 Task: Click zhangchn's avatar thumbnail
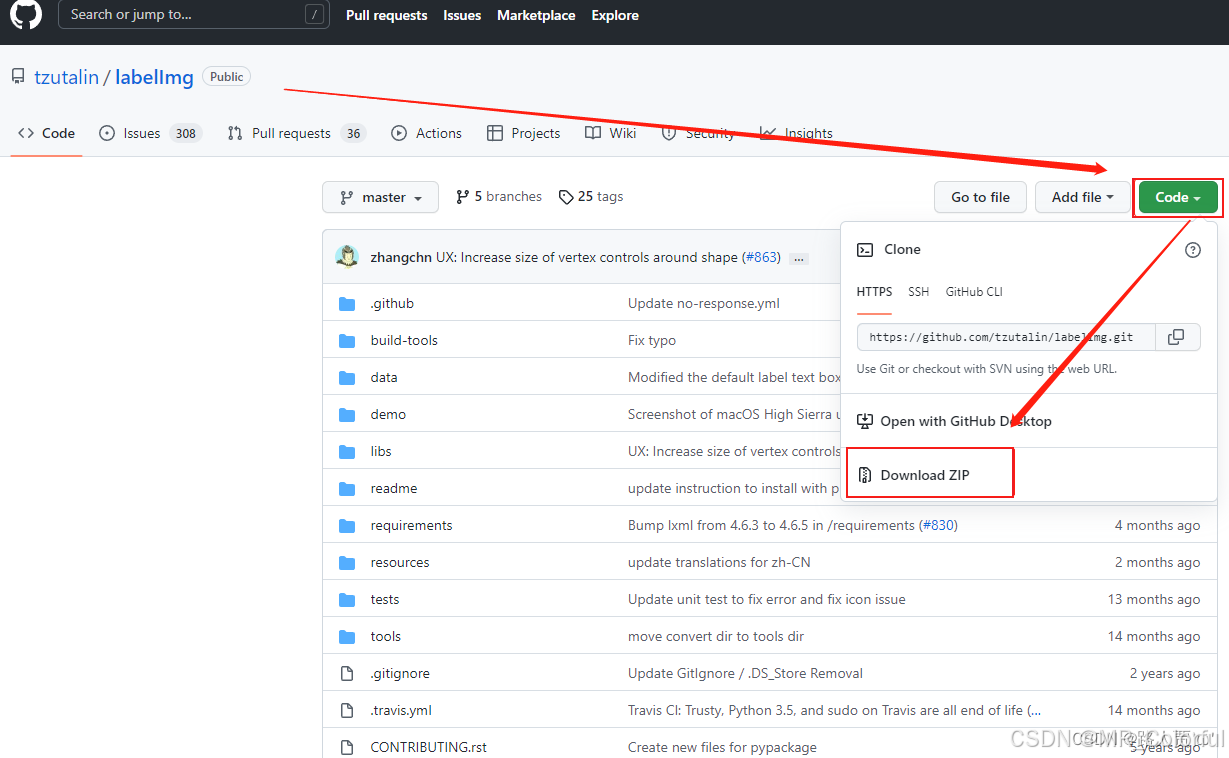pyautogui.click(x=347, y=257)
